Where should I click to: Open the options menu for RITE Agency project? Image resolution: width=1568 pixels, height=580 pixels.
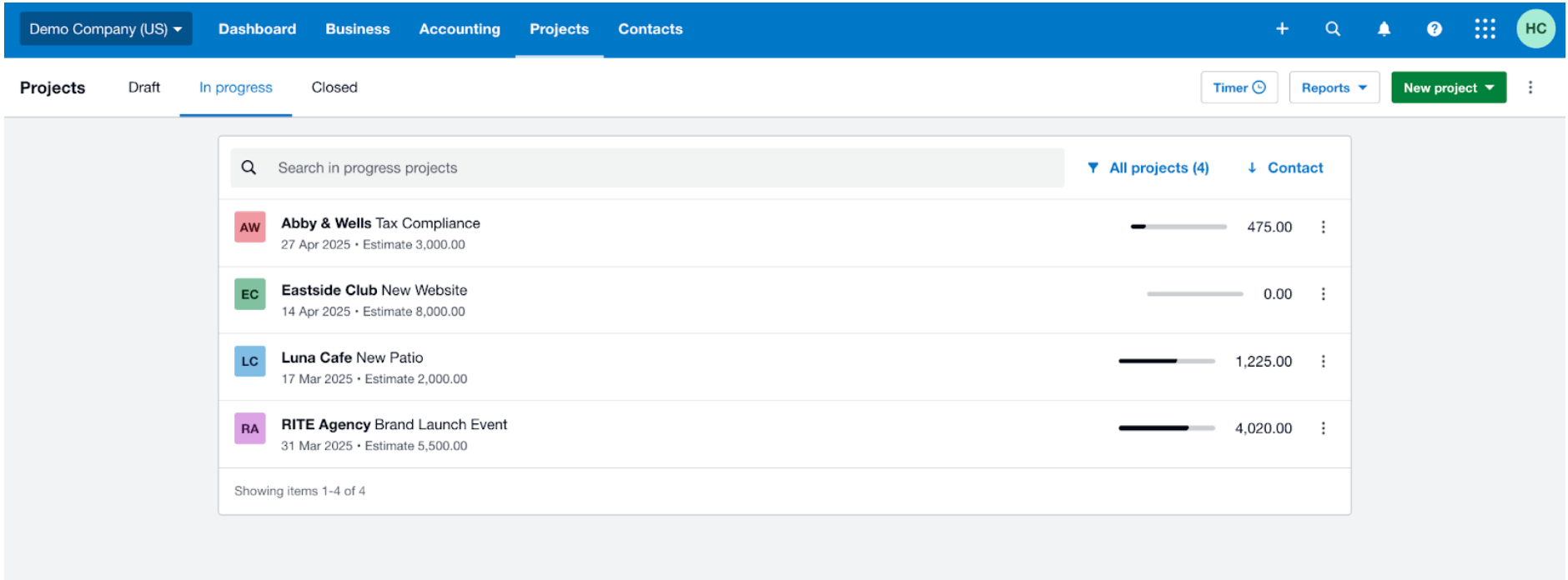coord(1323,428)
